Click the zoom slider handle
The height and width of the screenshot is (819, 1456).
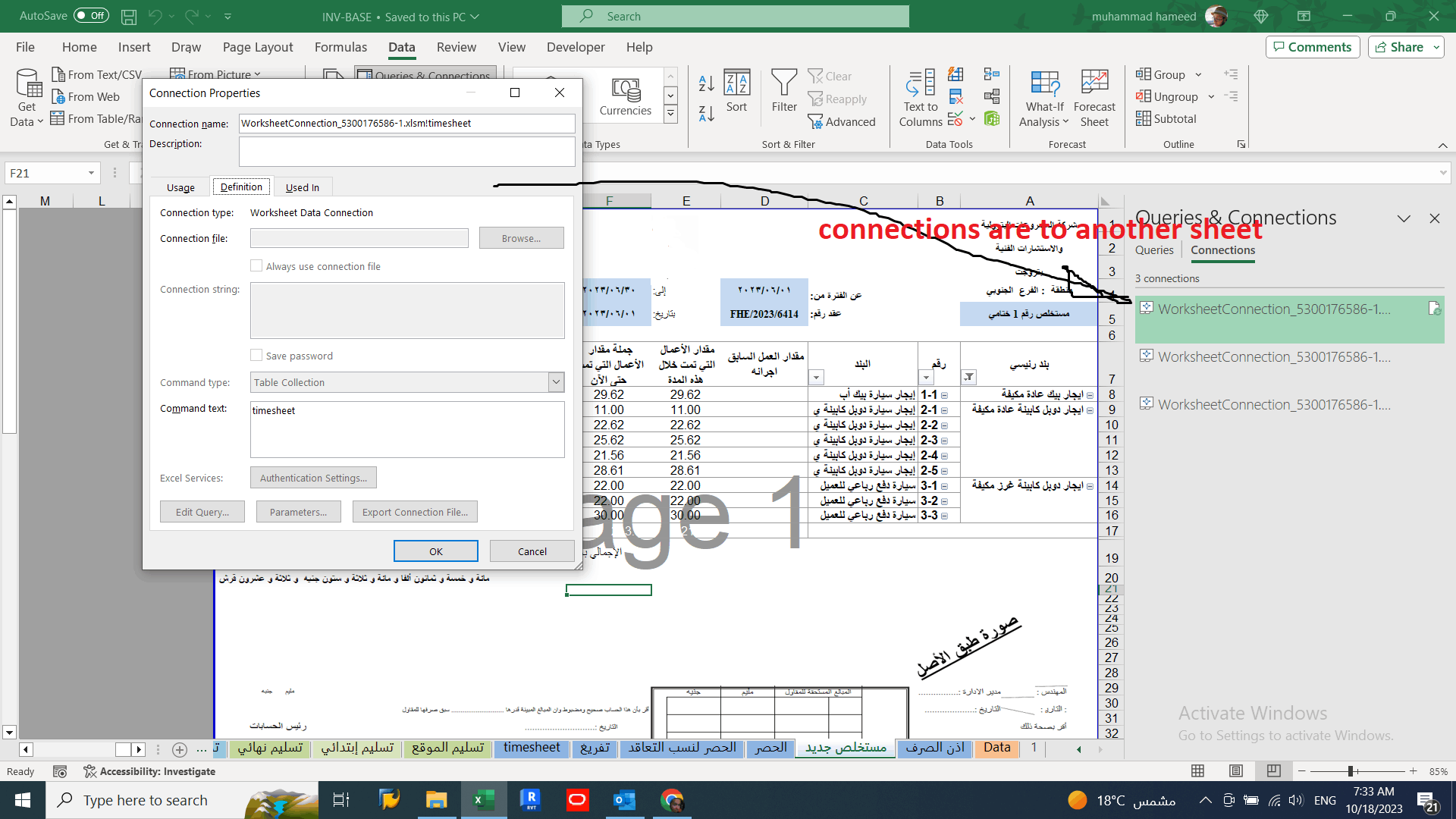click(1351, 771)
